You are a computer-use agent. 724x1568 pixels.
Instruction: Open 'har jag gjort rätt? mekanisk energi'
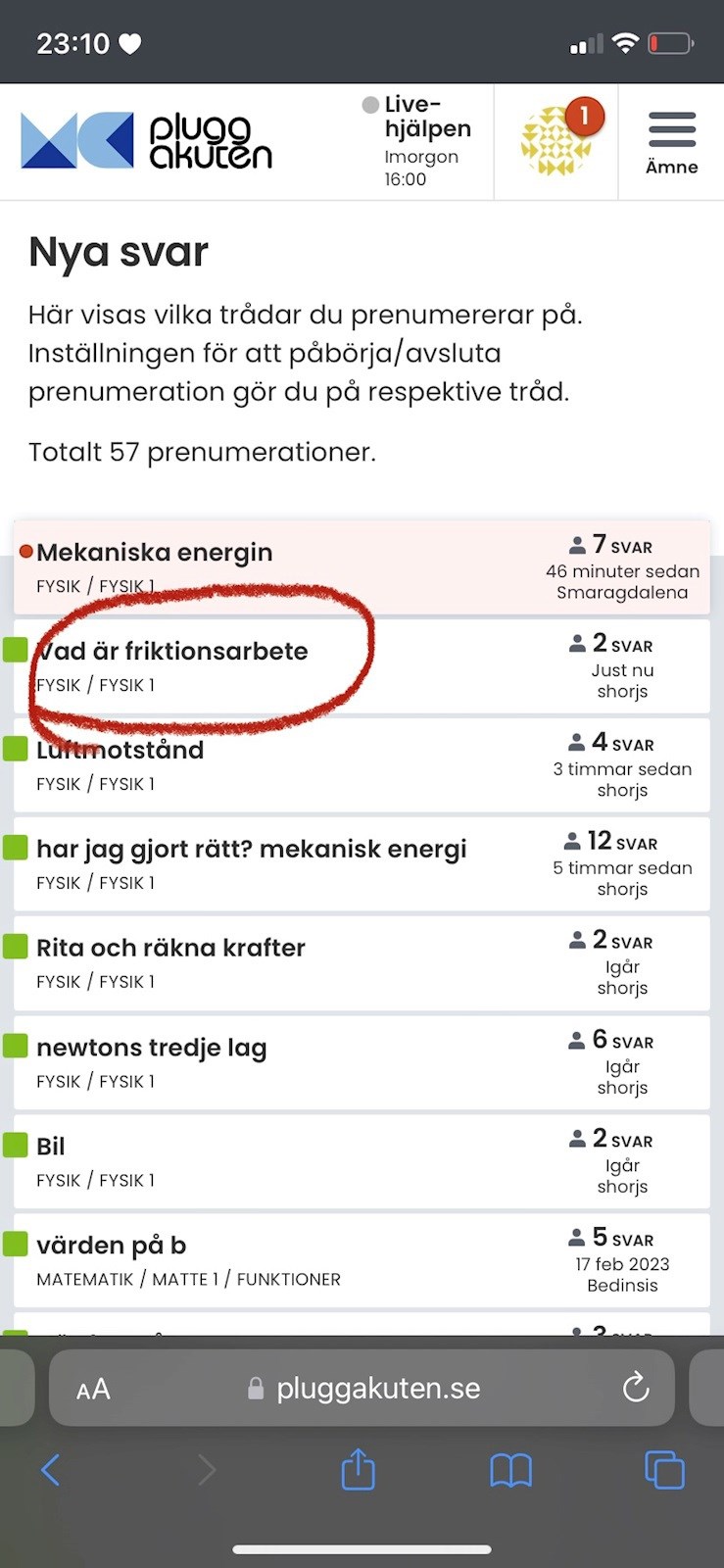pos(252,849)
